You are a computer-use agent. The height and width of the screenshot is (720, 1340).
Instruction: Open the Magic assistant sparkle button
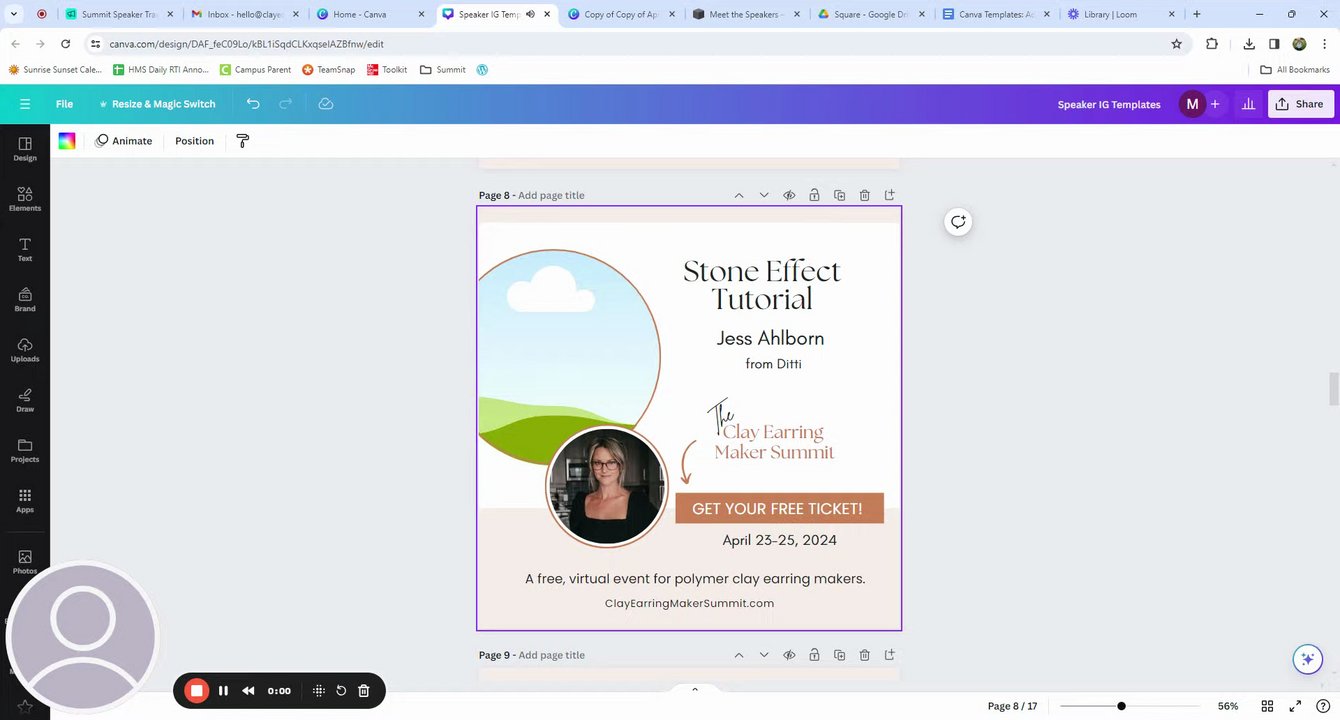point(1307,659)
